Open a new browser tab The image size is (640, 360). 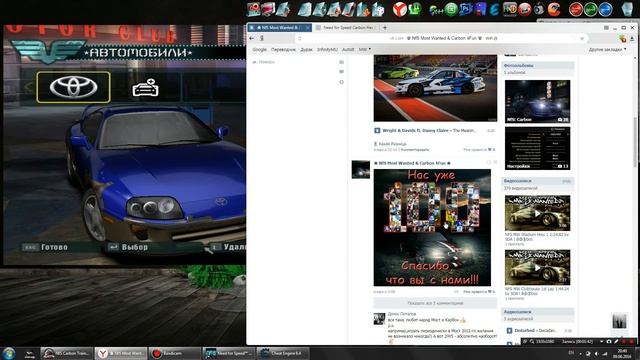click(x=384, y=27)
